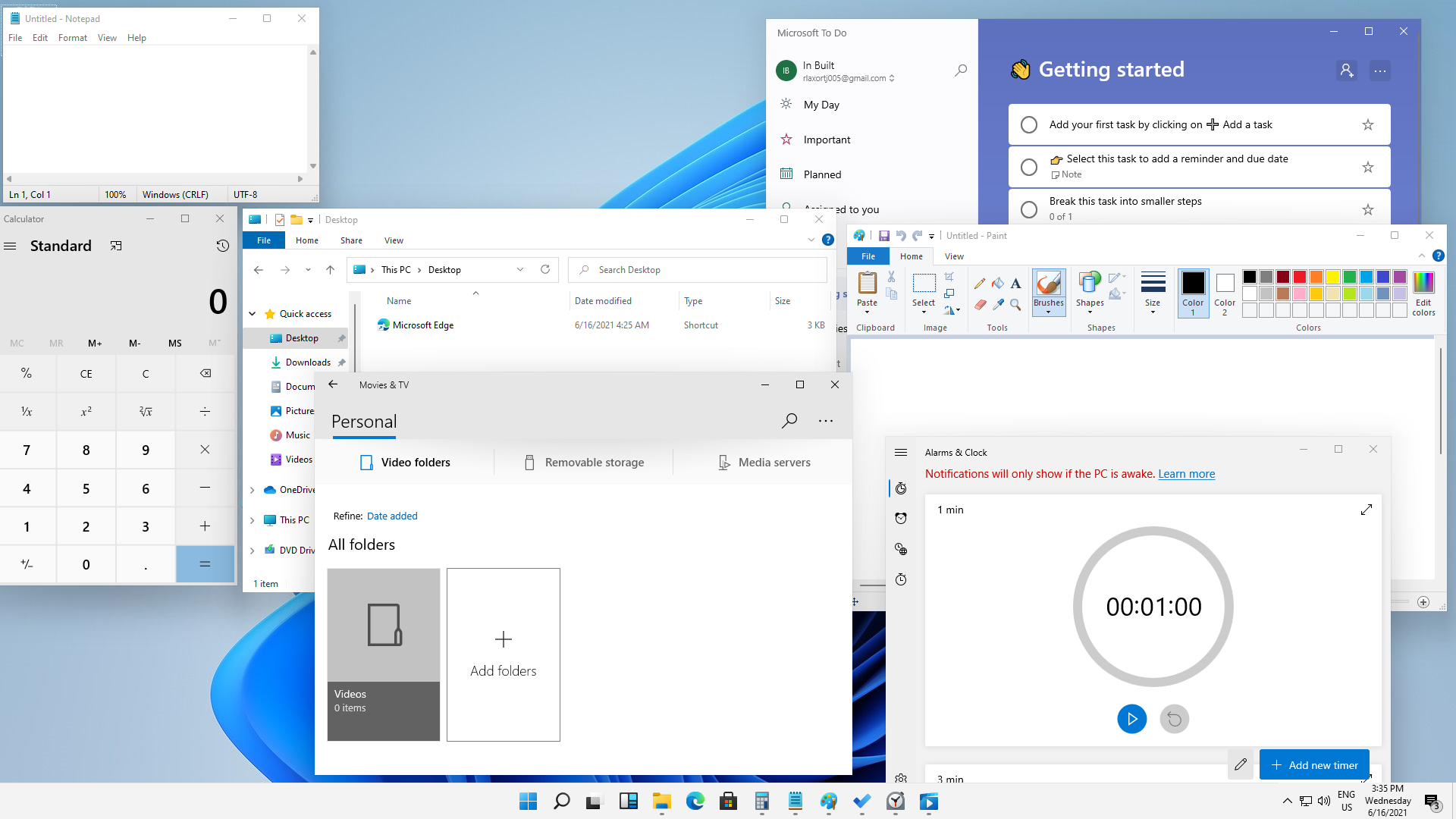1456x819 pixels.
Task: Open the Brushes dropdown in Paint
Action: coord(1049,312)
